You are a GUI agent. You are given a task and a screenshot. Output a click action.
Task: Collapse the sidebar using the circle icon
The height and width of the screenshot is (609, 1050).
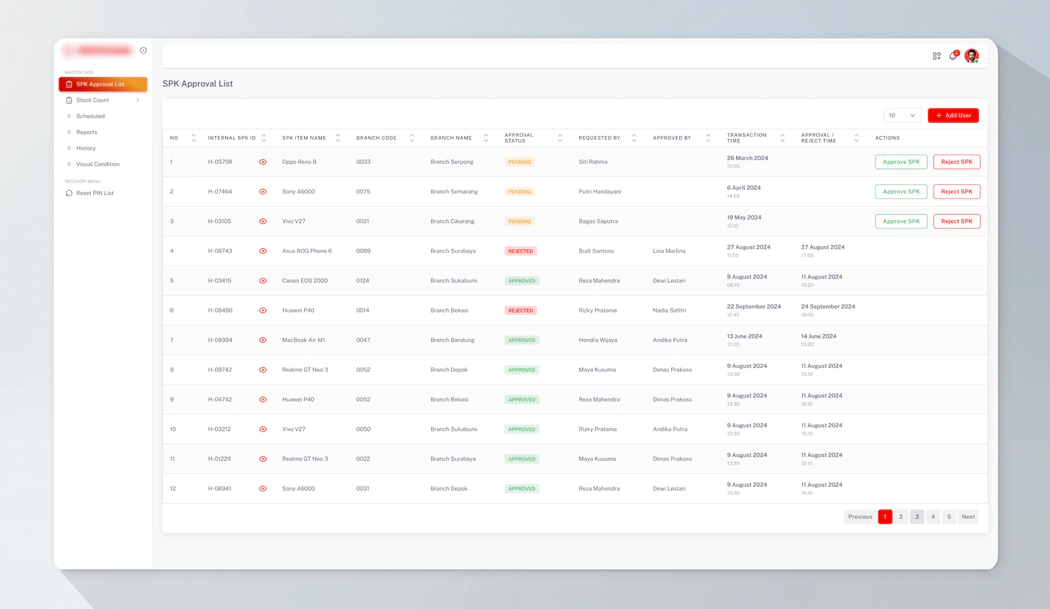click(143, 50)
